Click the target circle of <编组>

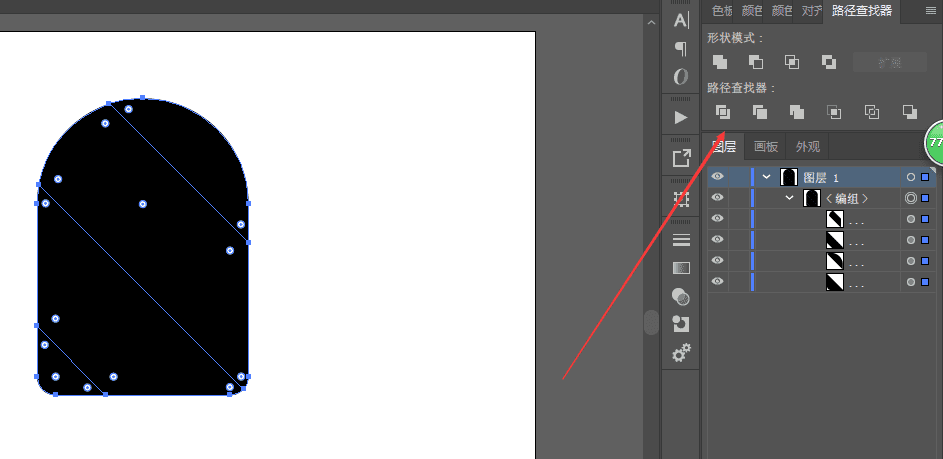[x=911, y=198]
